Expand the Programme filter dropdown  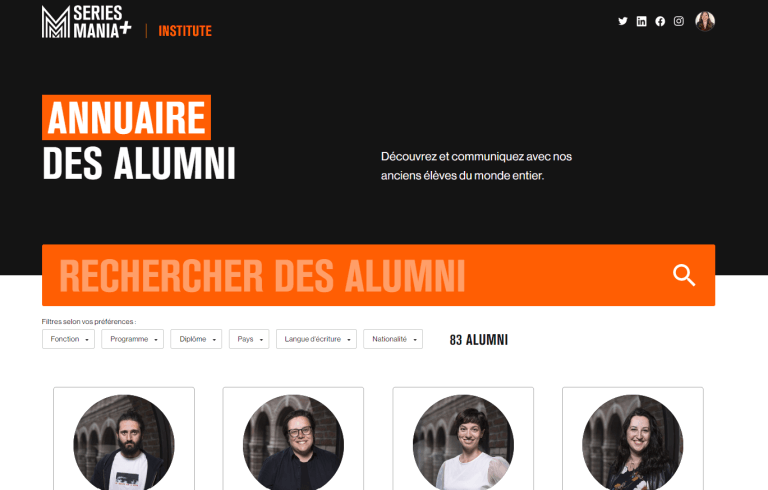(x=132, y=339)
